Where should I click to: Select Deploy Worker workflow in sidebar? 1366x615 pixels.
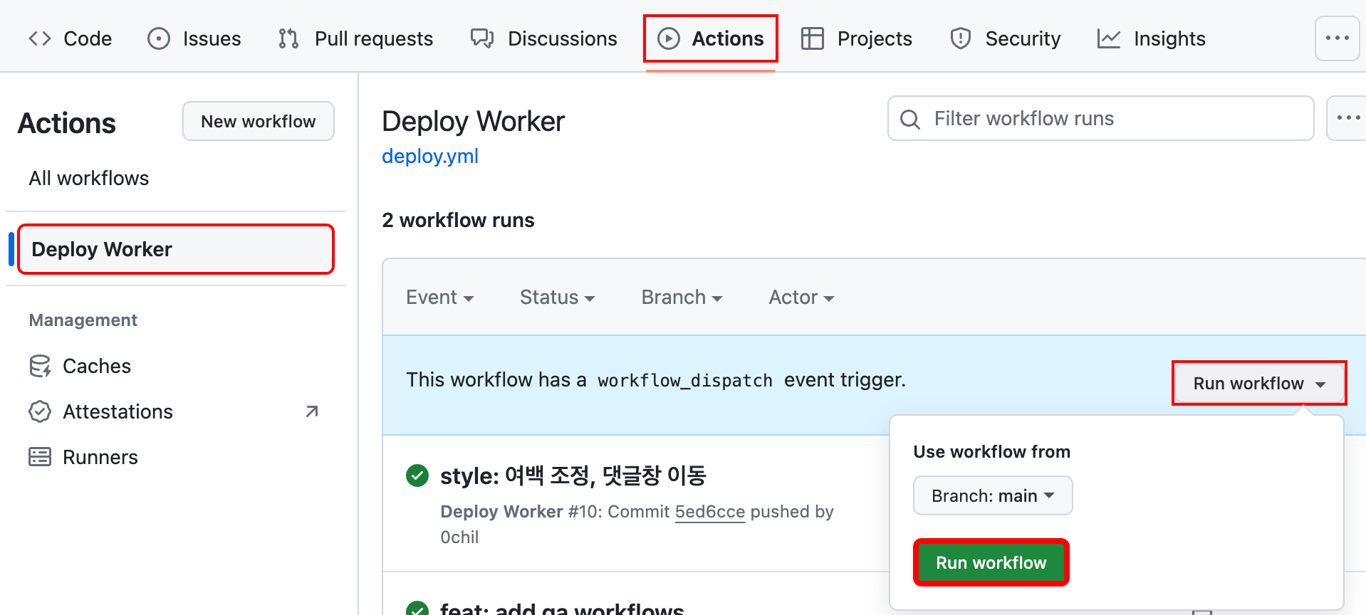coord(176,249)
